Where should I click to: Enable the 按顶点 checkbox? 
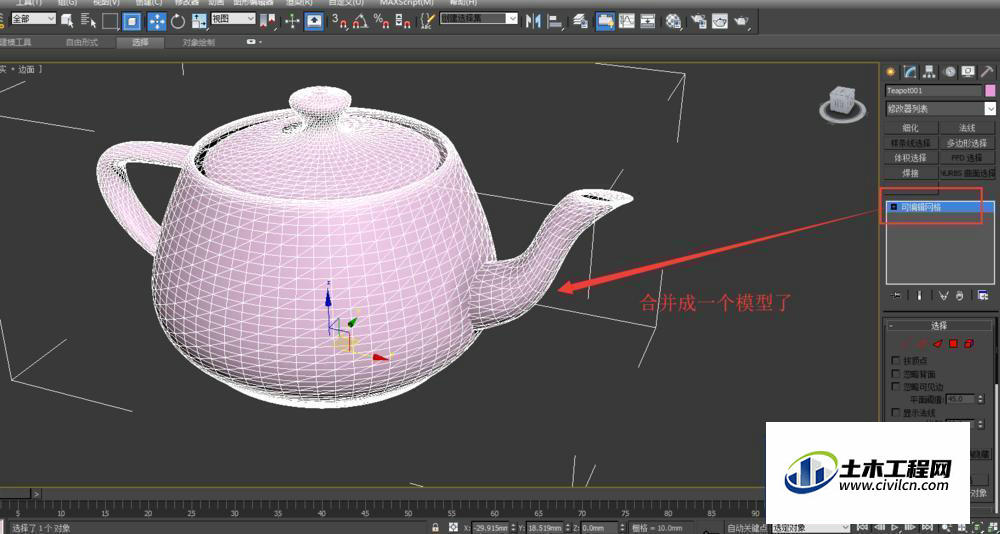896,360
